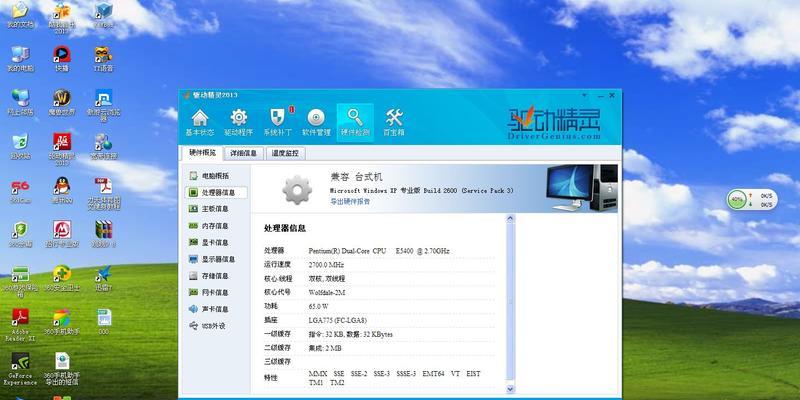The image size is (800, 400).
Task: Select 网卡信息 in the sidebar
Action: coord(215,292)
